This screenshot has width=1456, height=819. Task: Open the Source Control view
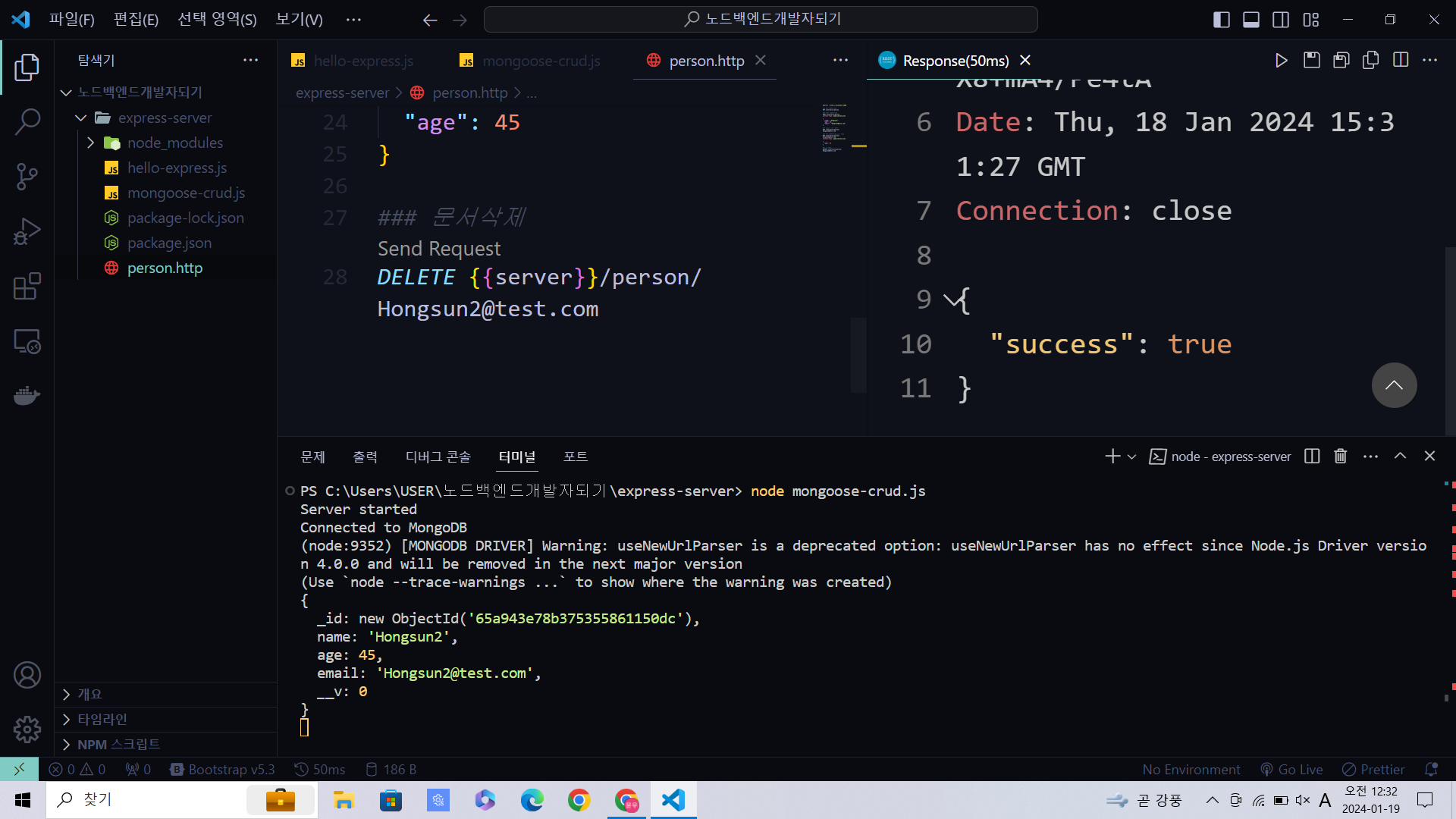[x=27, y=177]
